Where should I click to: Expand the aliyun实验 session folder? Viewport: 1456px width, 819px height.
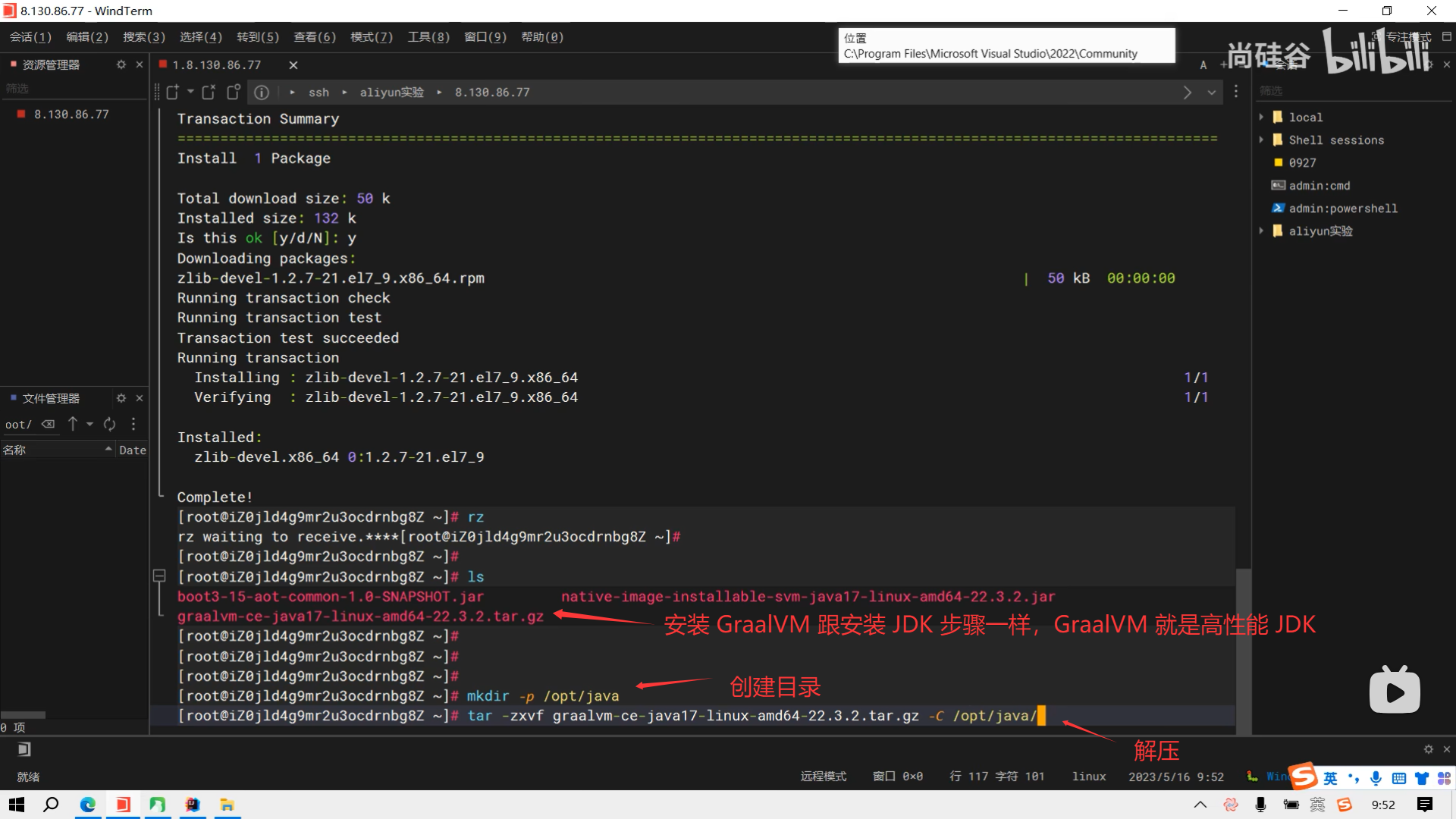pyautogui.click(x=1261, y=231)
